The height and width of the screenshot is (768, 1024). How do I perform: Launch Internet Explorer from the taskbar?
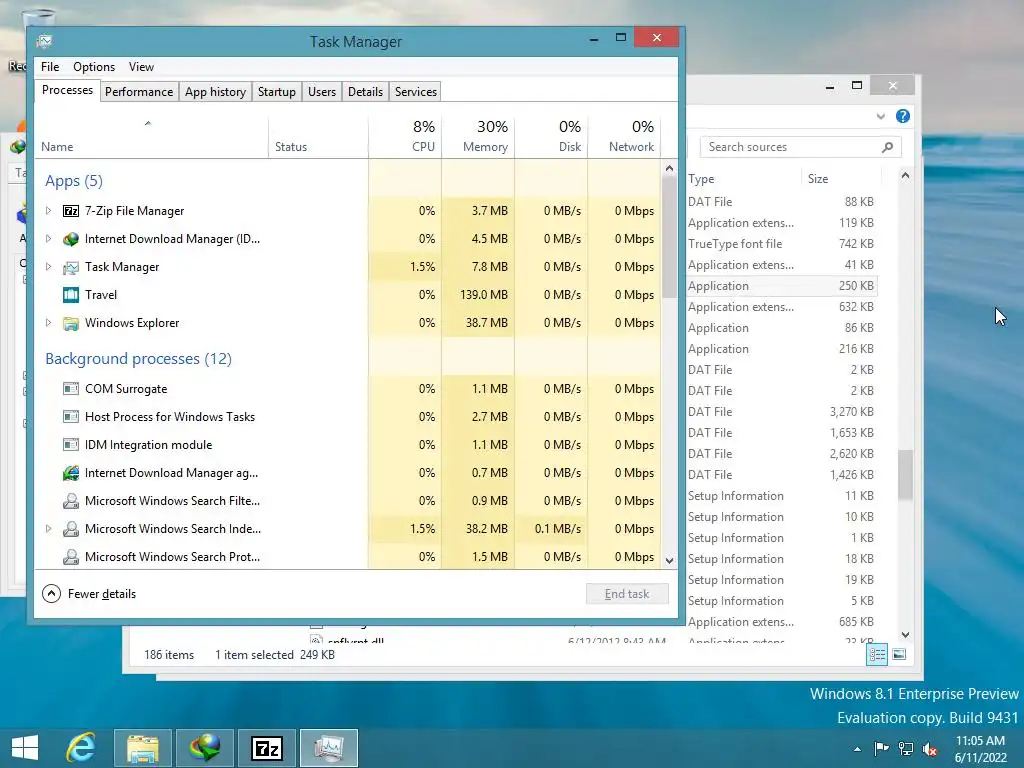click(81, 748)
